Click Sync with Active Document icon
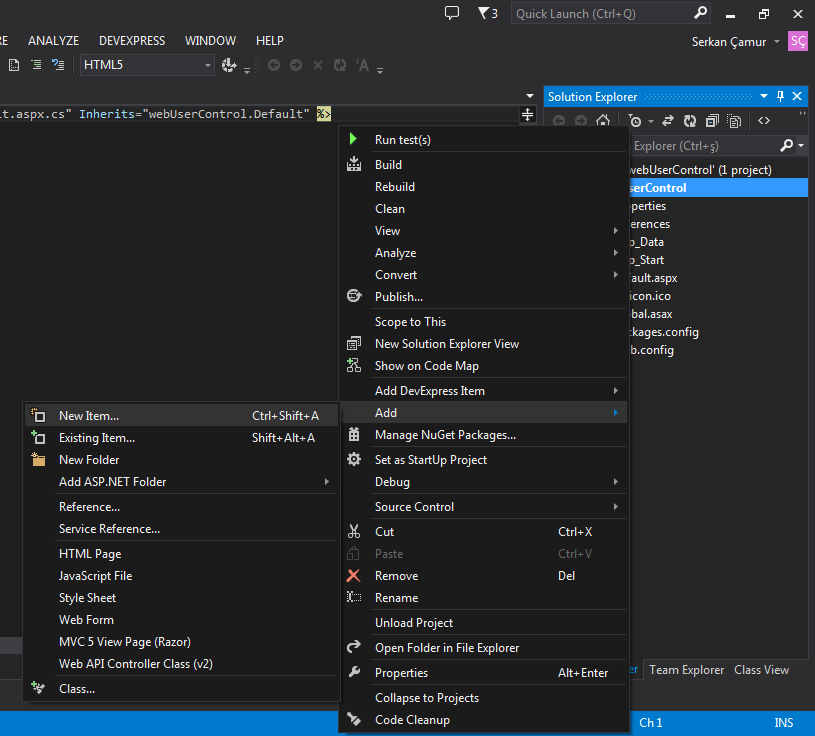 pyautogui.click(x=668, y=121)
